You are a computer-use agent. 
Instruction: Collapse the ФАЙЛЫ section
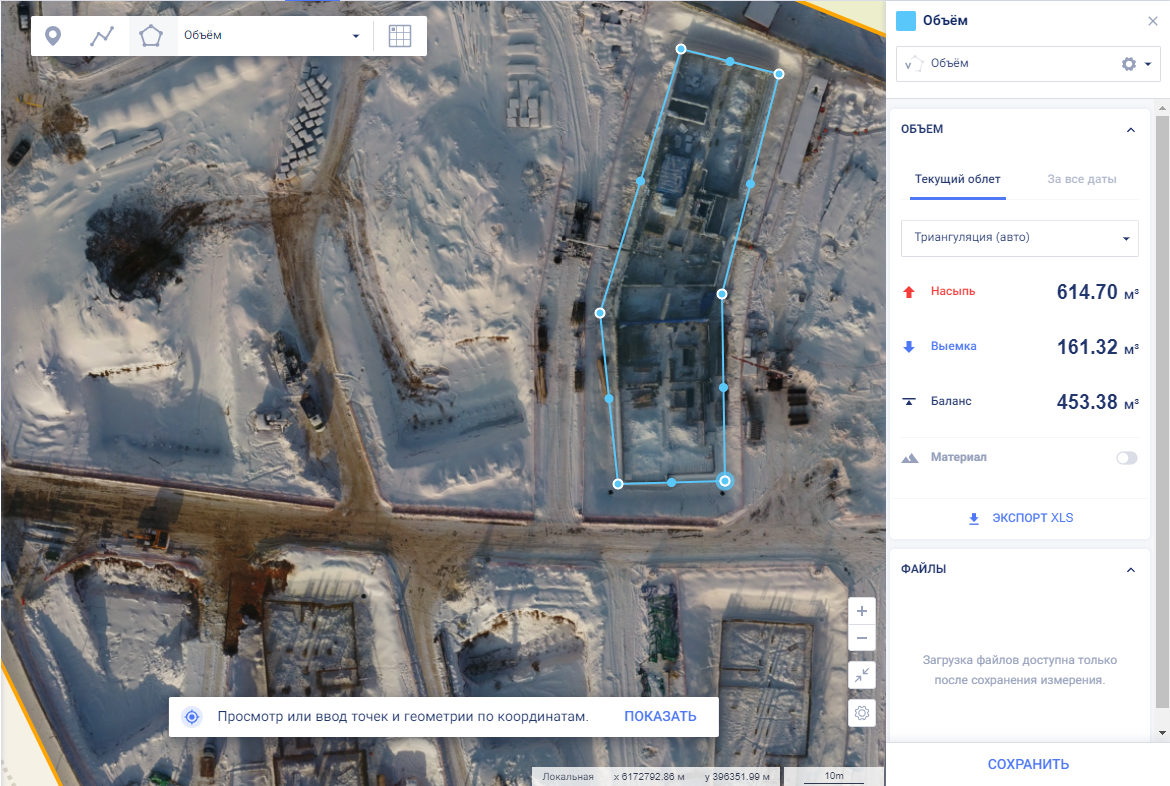tap(1130, 570)
